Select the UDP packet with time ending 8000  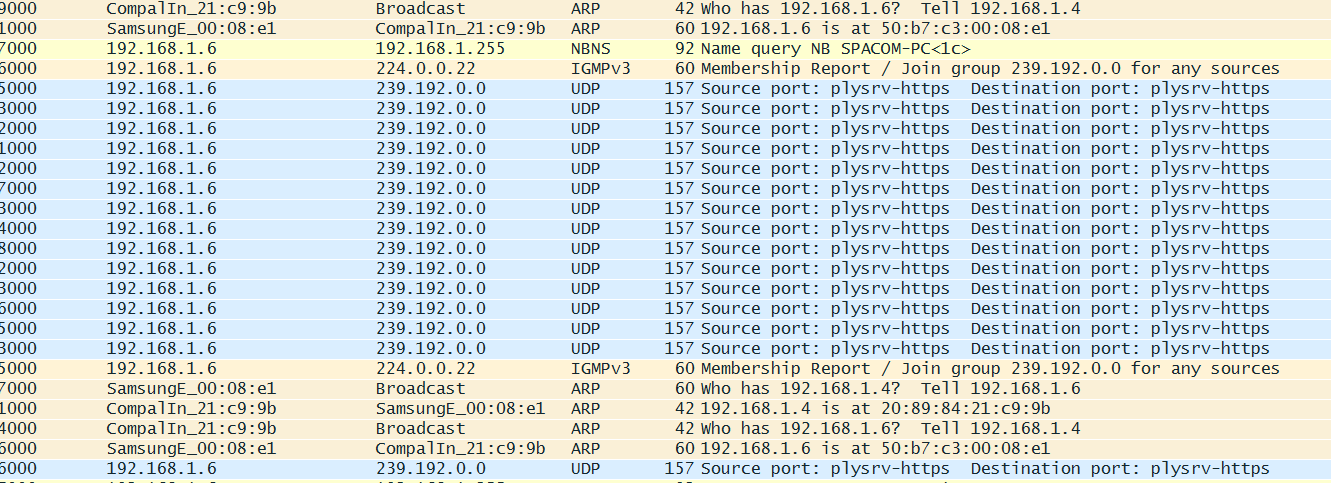coord(665,248)
